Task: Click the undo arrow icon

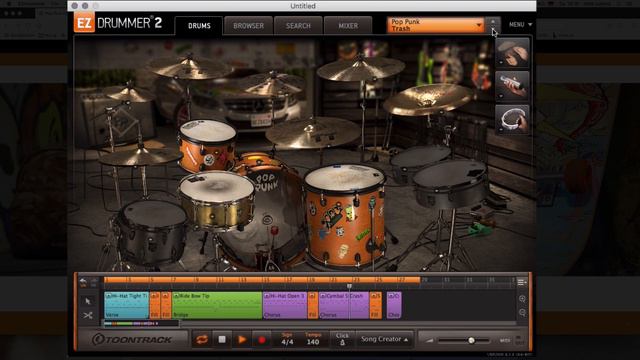Action: coord(83,282)
